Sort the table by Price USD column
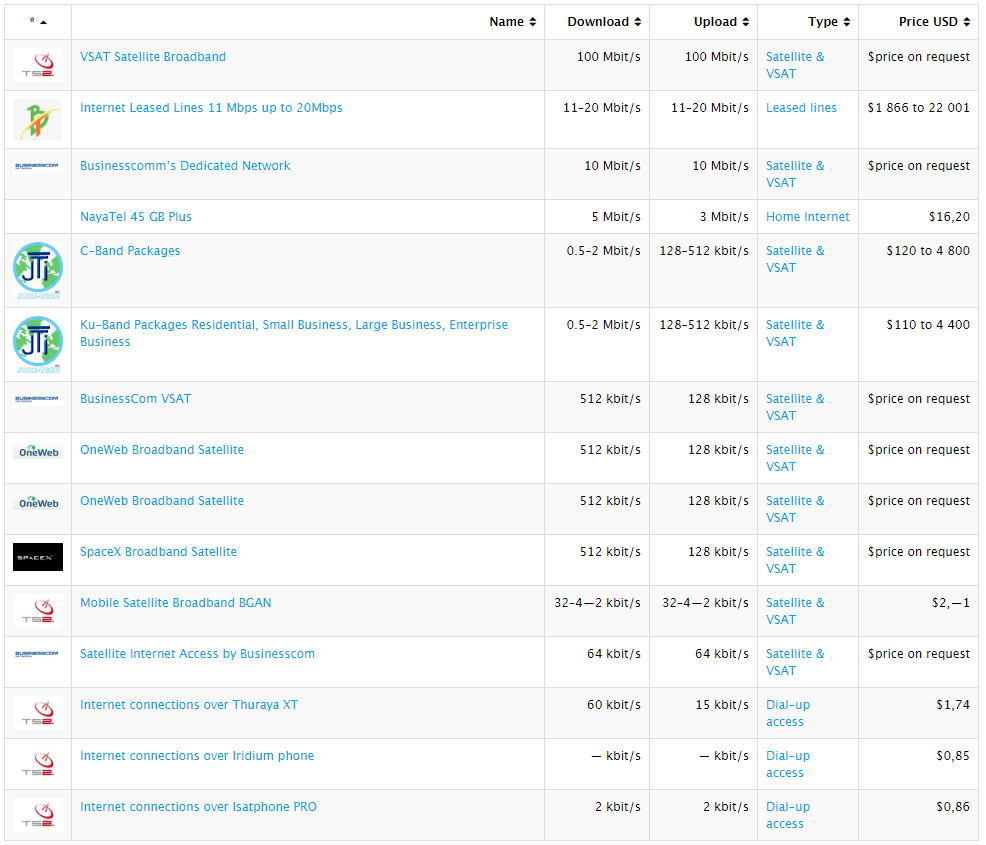 click(x=934, y=22)
